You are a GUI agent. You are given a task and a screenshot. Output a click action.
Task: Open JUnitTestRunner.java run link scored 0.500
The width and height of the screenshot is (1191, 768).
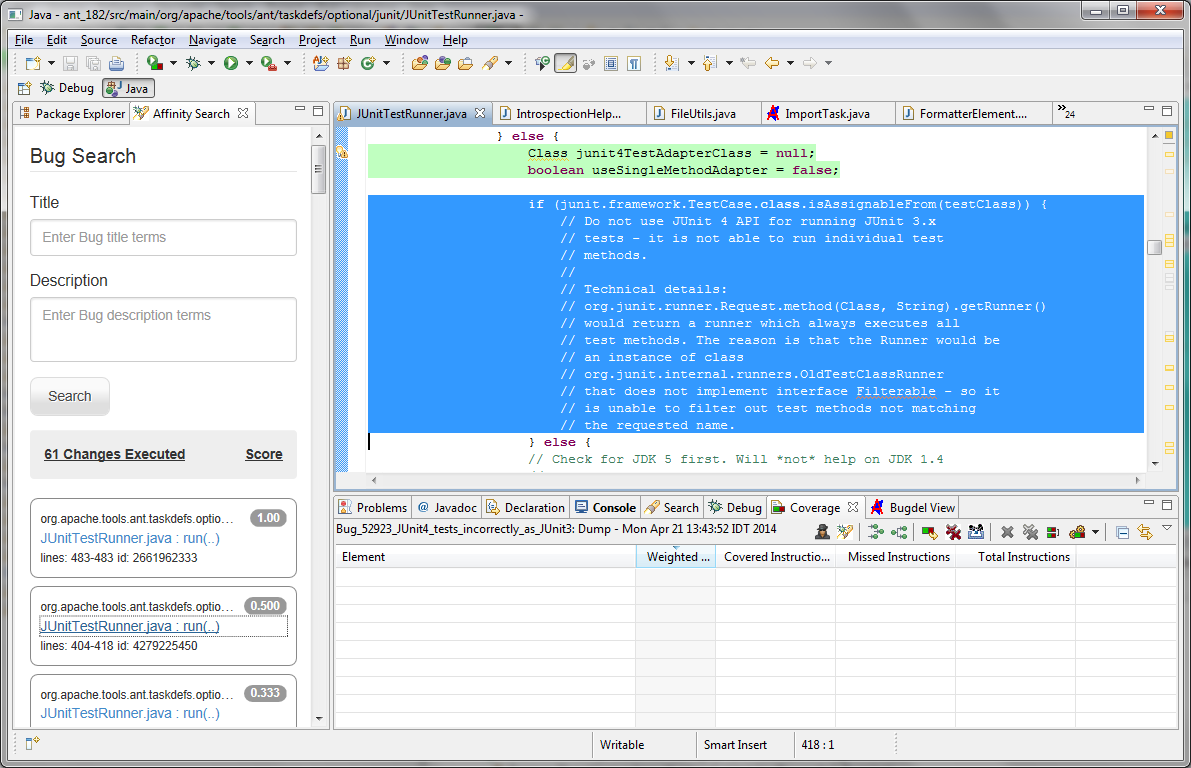(130, 626)
